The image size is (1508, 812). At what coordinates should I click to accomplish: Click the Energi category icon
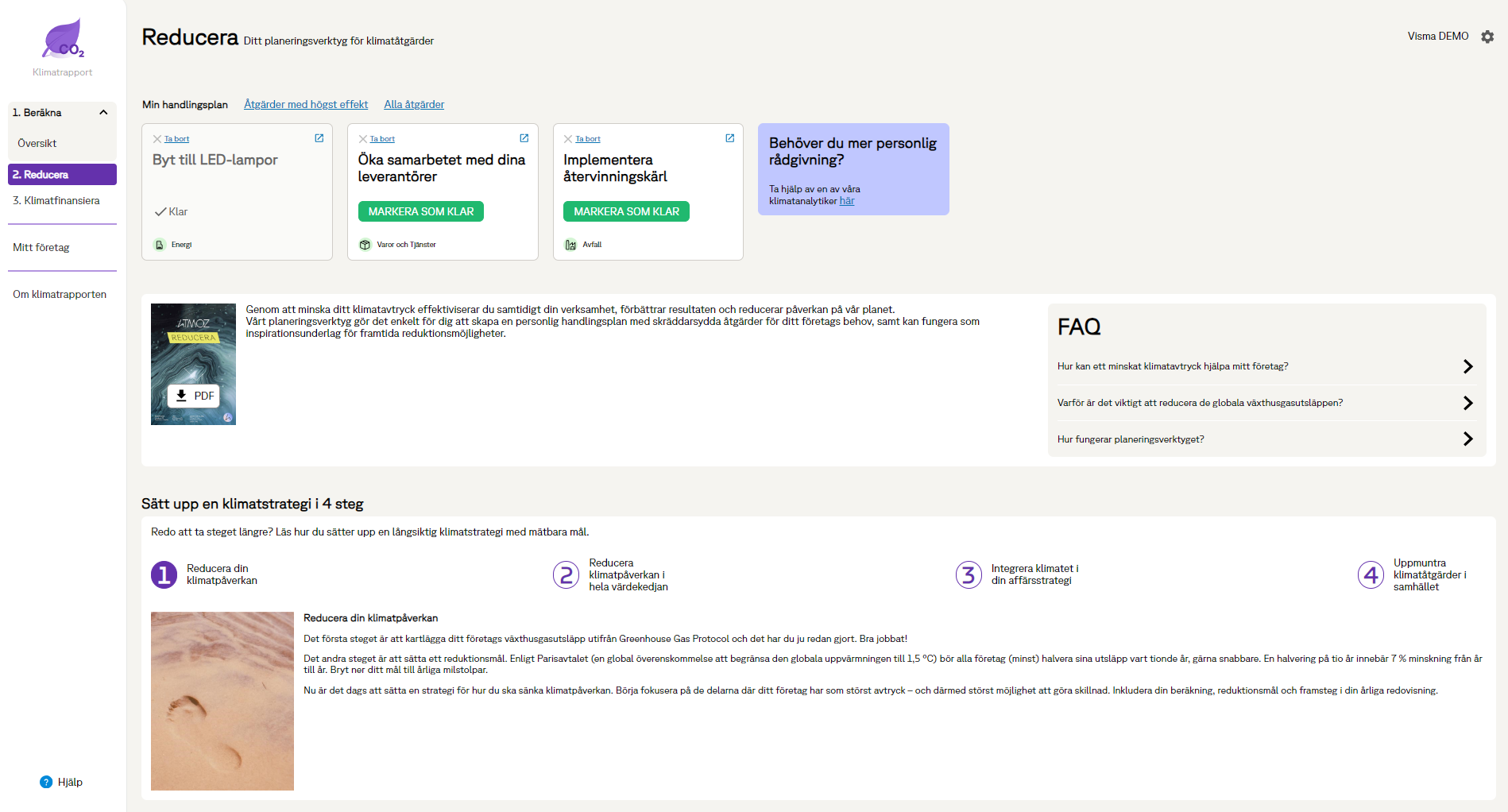[160, 245]
